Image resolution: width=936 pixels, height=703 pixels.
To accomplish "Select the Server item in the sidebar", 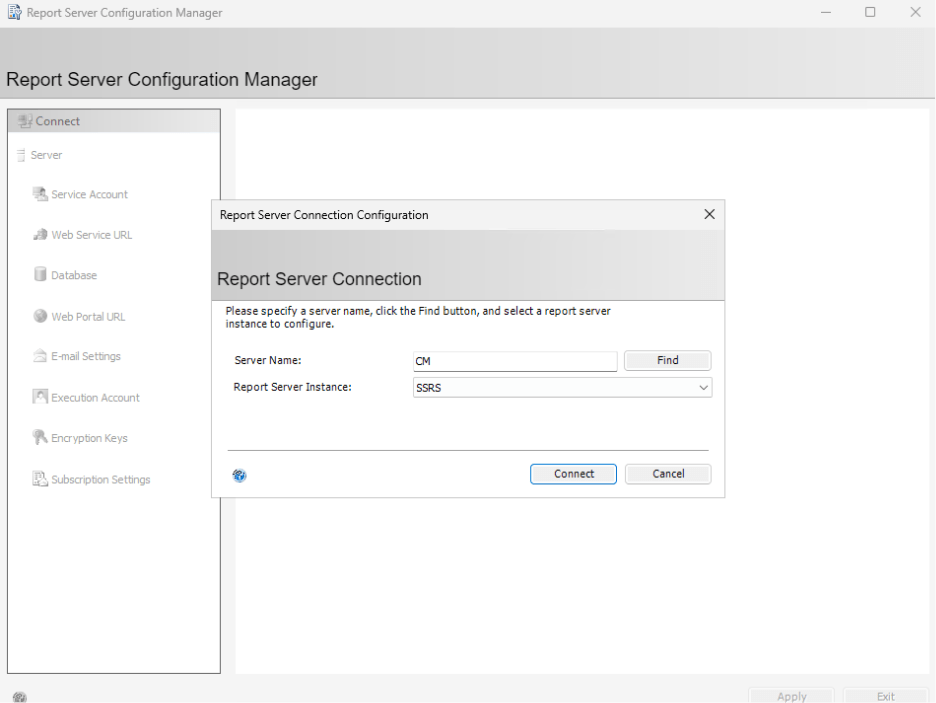I will tap(44, 155).
